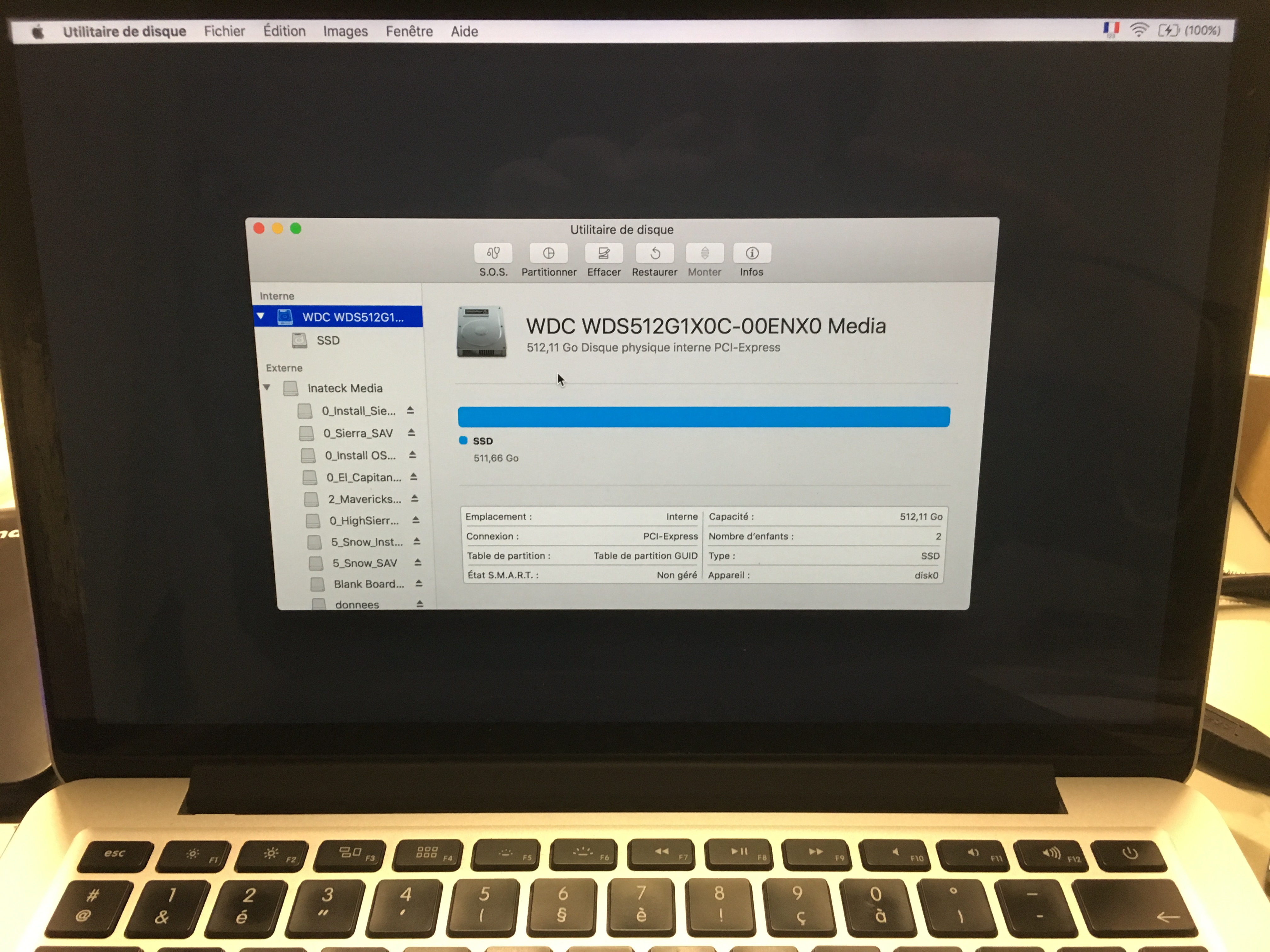Eject the donnees volume
The image size is (1270, 952).
(x=420, y=604)
